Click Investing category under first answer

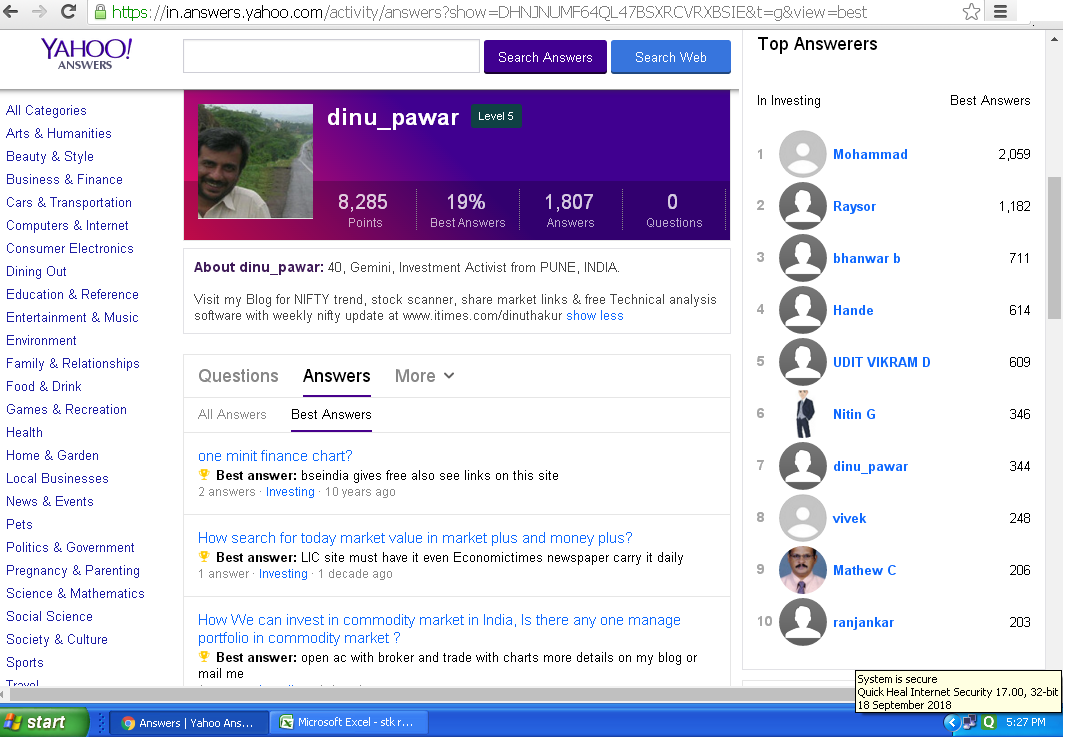pyautogui.click(x=290, y=492)
